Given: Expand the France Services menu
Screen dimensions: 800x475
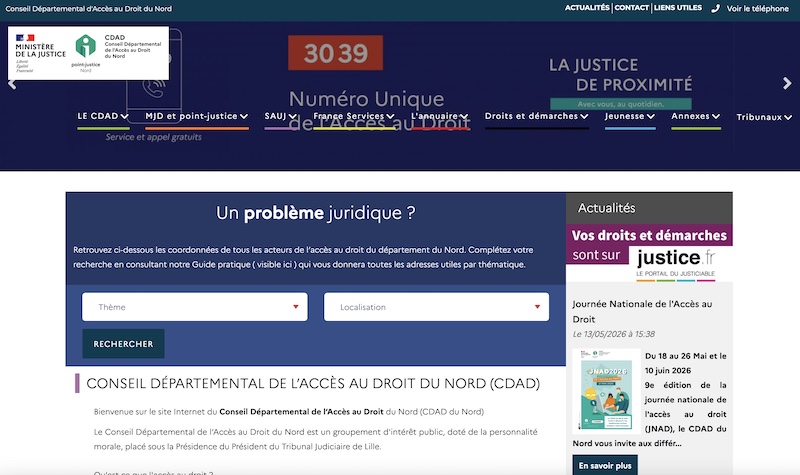Looking at the screenshot, I should tap(354, 116).
